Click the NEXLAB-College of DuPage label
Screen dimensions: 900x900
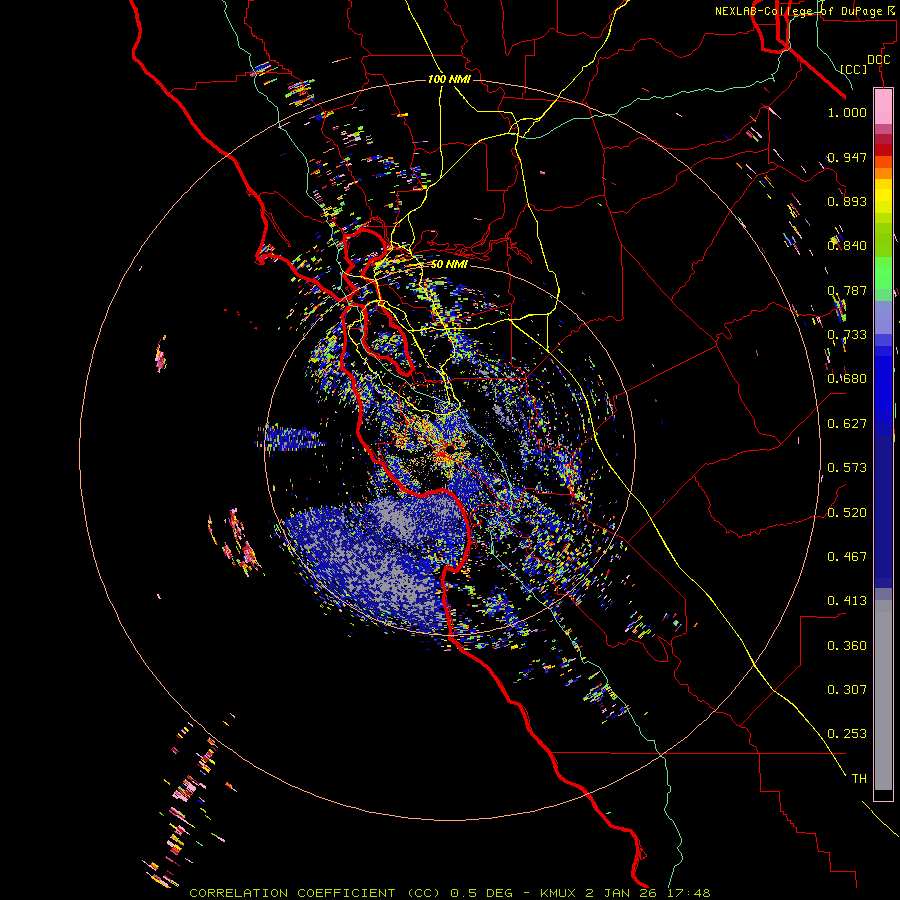(804, 11)
